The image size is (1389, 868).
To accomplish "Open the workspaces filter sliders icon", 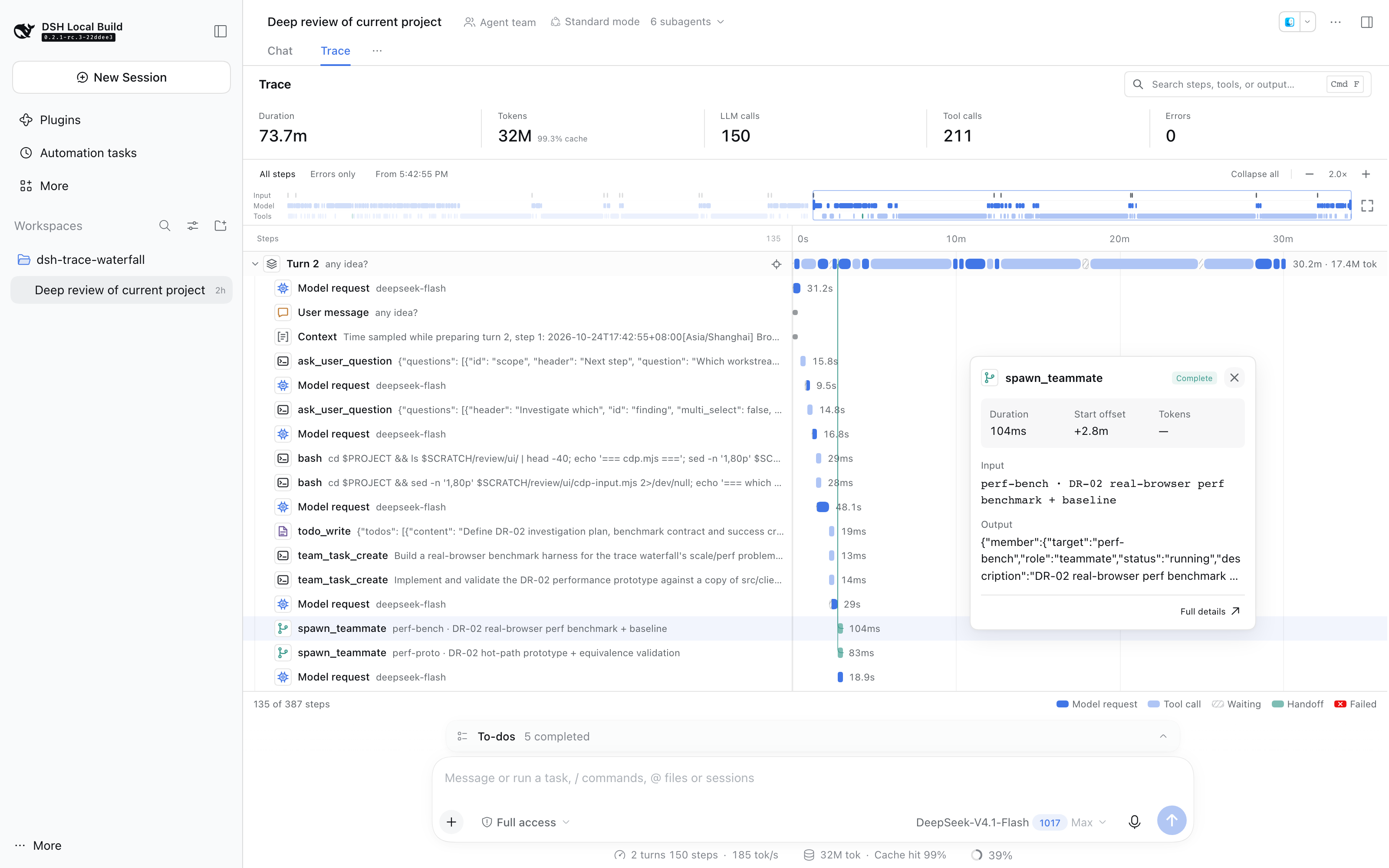I will pyautogui.click(x=192, y=226).
